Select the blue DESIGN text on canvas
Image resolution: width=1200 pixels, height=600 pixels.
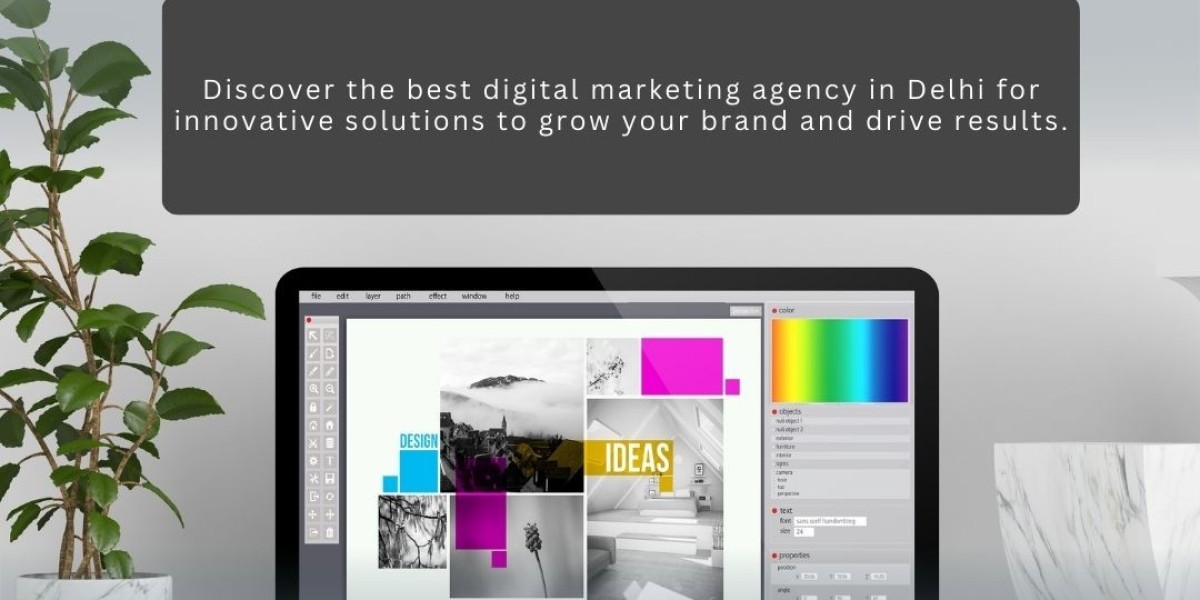click(419, 440)
